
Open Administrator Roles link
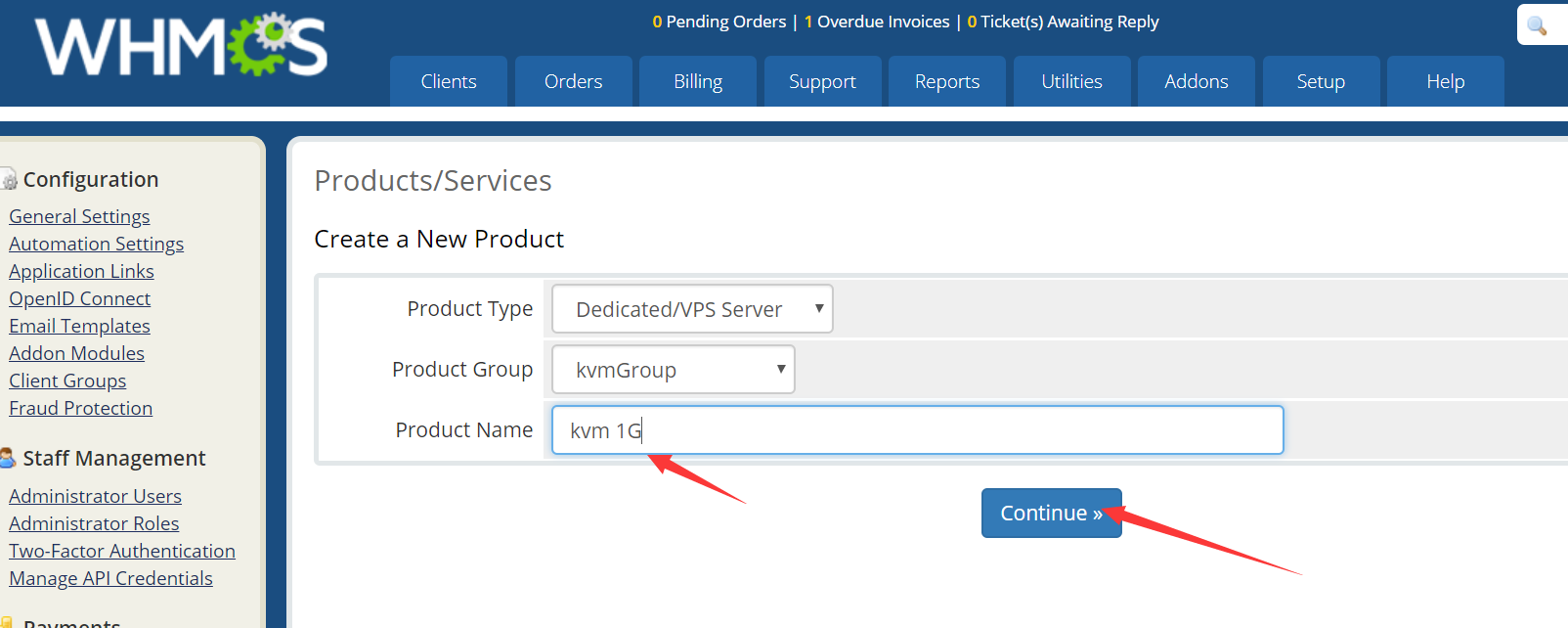click(94, 523)
